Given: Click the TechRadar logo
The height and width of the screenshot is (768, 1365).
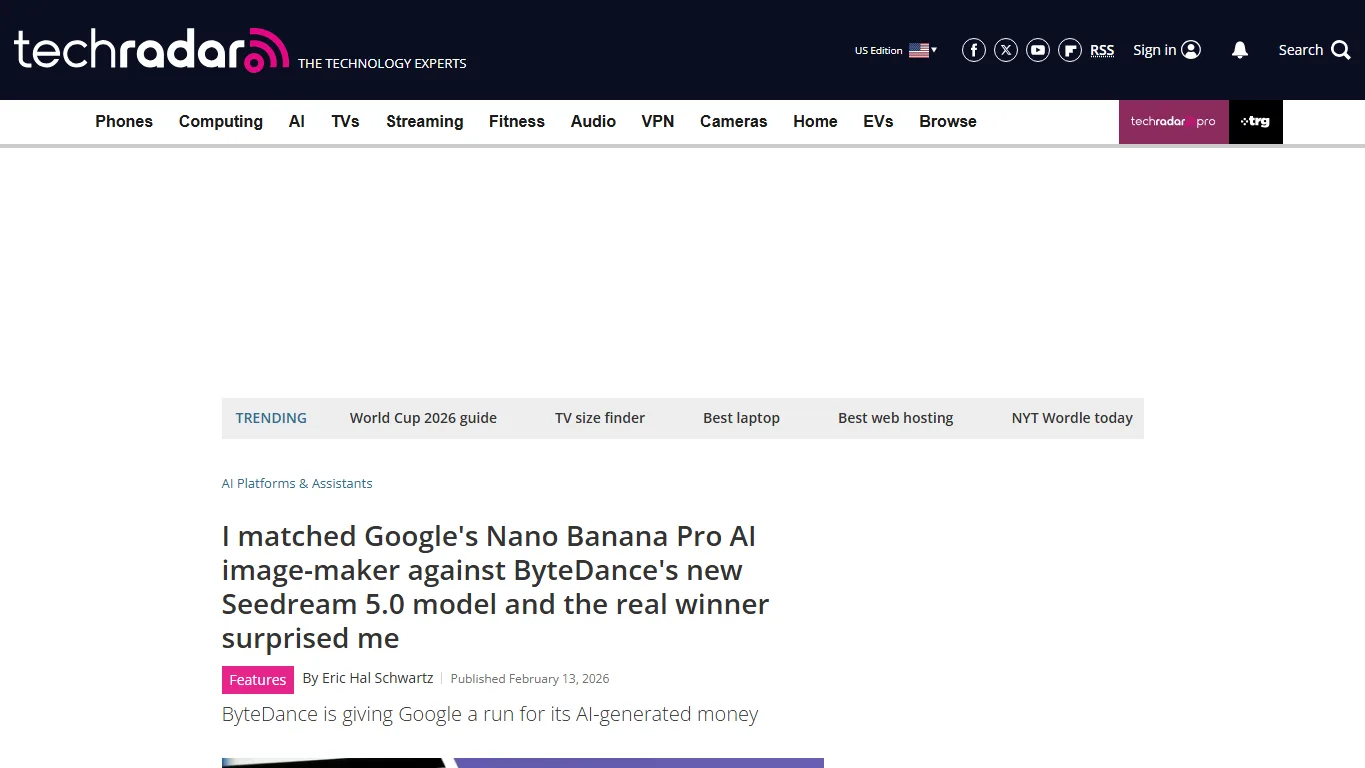Looking at the screenshot, I should coord(151,50).
